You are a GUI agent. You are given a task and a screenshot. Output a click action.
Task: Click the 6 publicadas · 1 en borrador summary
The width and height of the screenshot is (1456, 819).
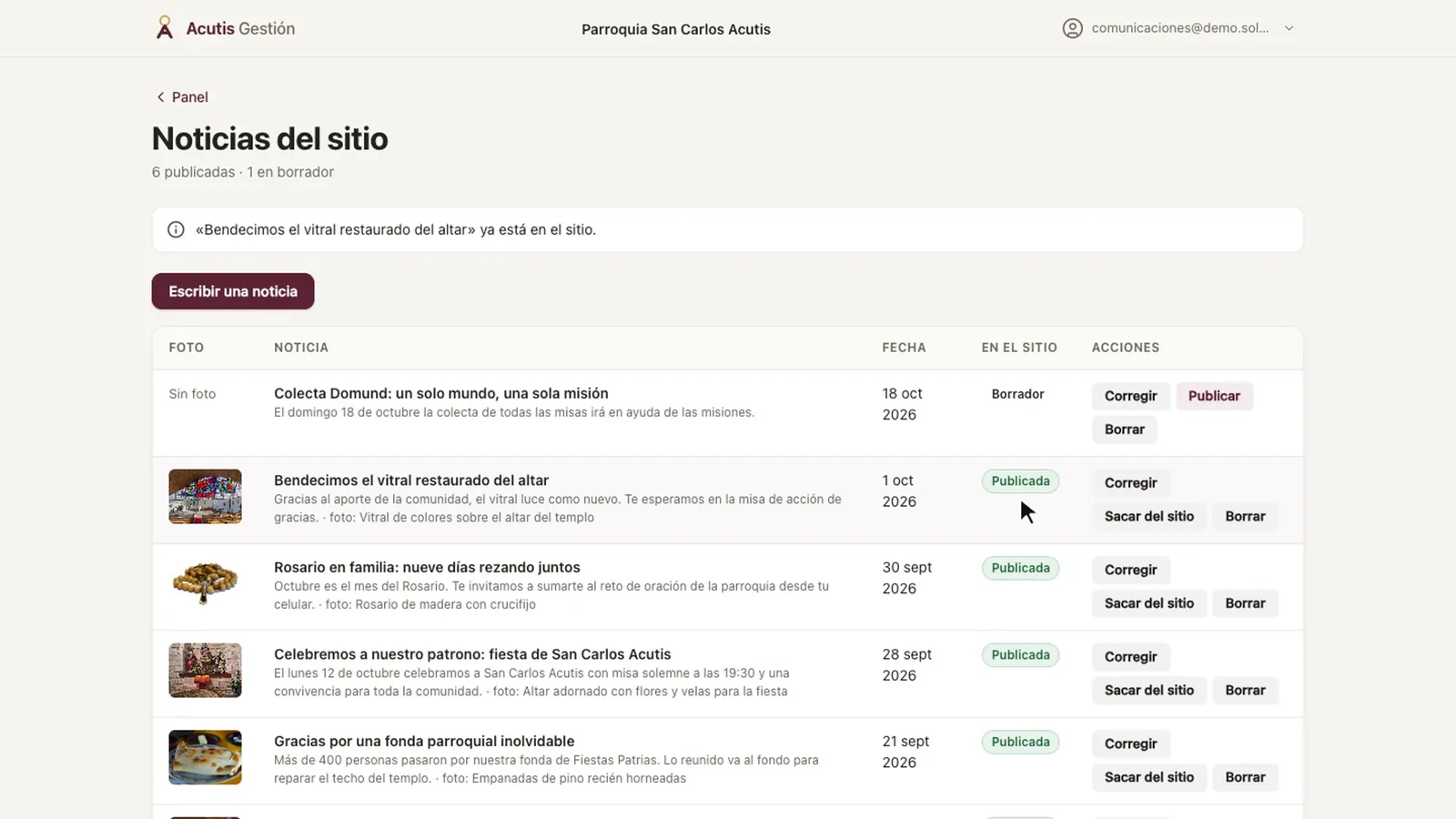tap(243, 172)
